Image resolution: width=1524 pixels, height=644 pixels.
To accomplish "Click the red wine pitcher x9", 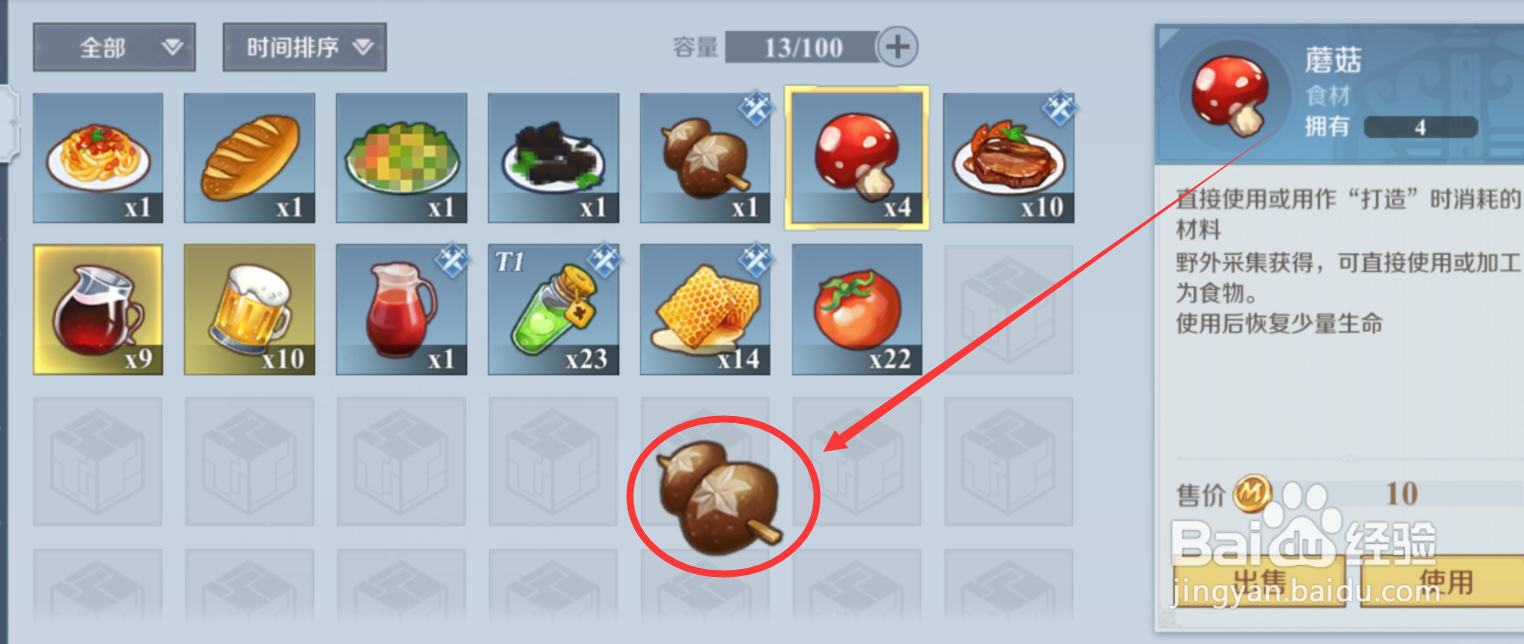I will pos(98,310).
